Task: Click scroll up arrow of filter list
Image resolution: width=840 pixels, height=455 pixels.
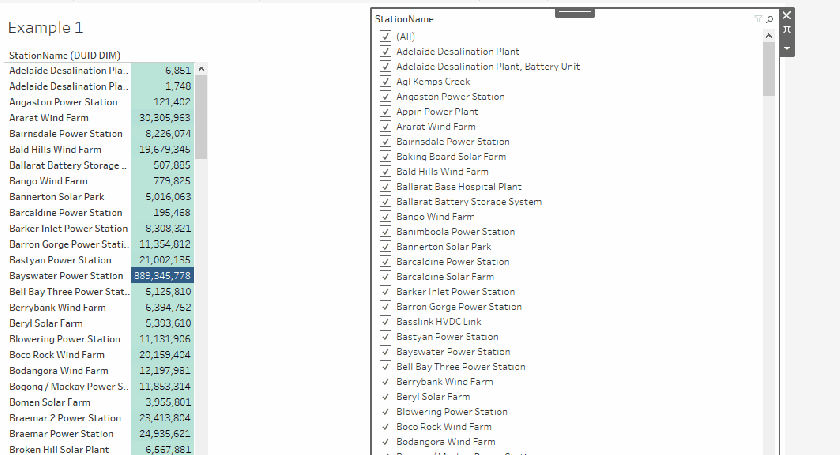Action: pyautogui.click(x=768, y=36)
